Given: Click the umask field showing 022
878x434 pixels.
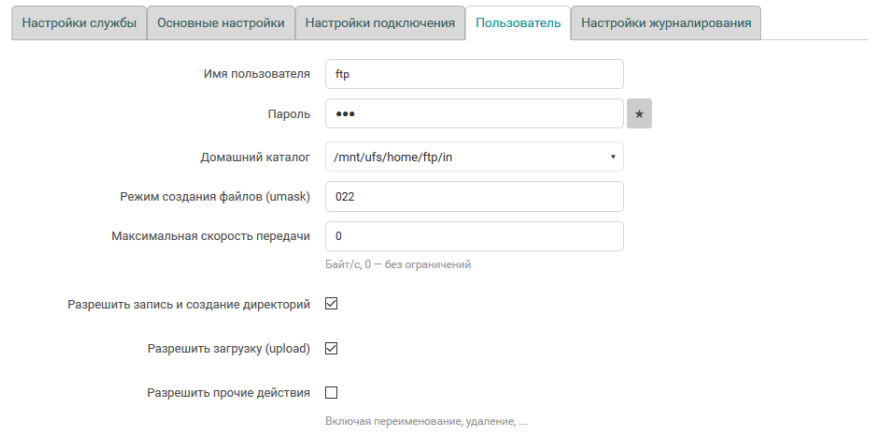Looking at the screenshot, I should pos(474,197).
